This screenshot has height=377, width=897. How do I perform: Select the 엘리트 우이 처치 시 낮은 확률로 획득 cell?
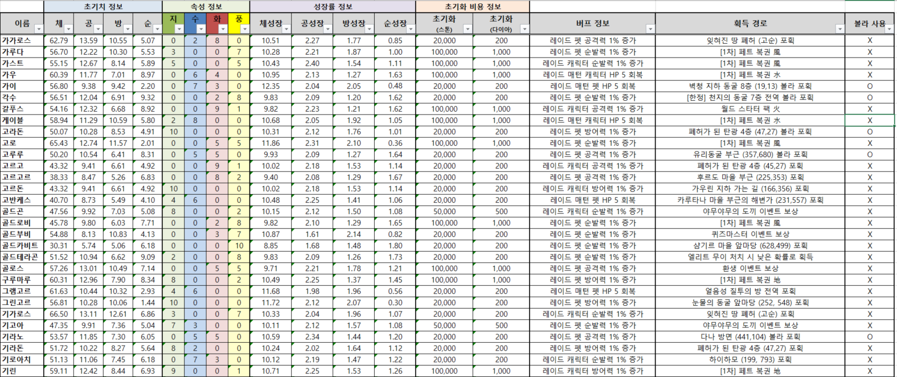point(751,257)
